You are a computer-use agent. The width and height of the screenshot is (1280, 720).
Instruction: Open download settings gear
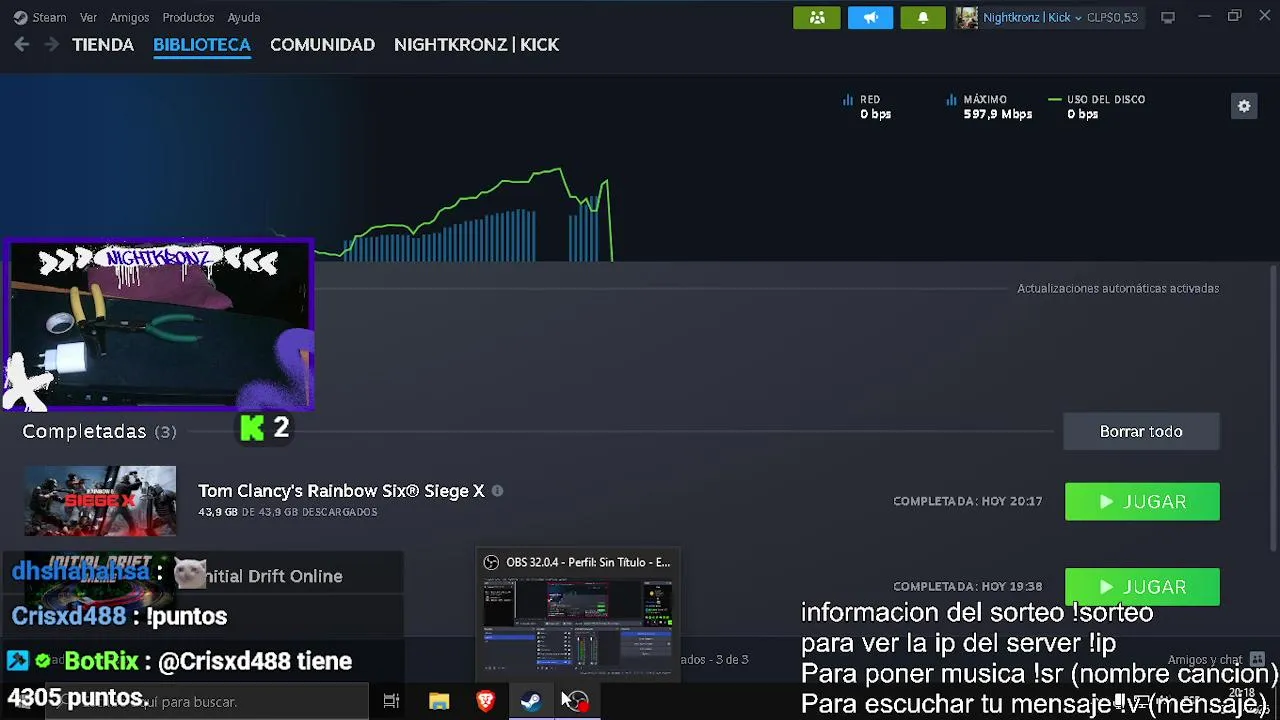pos(1244,106)
